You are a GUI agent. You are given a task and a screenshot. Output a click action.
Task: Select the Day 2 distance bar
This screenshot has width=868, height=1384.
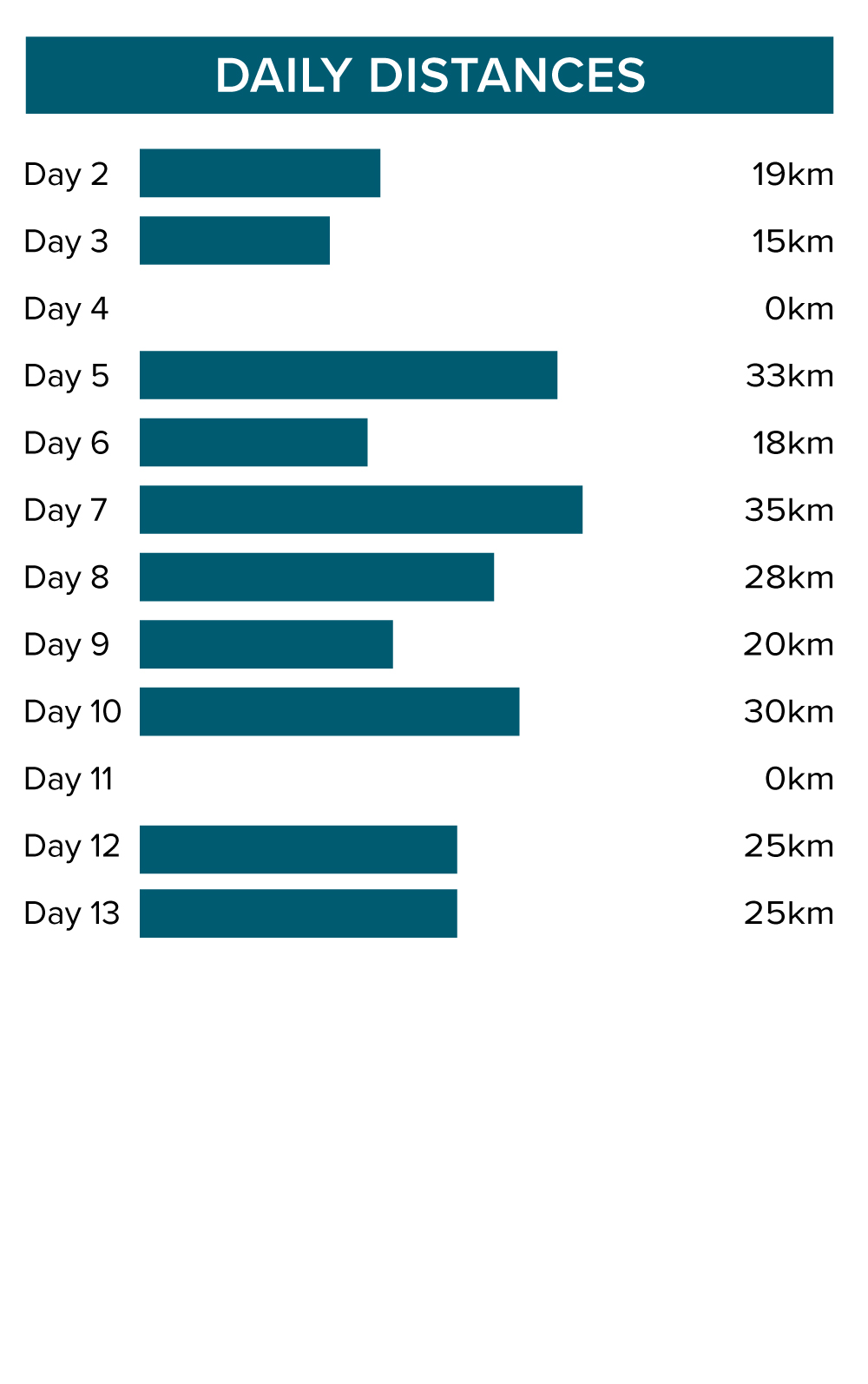click(260, 173)
